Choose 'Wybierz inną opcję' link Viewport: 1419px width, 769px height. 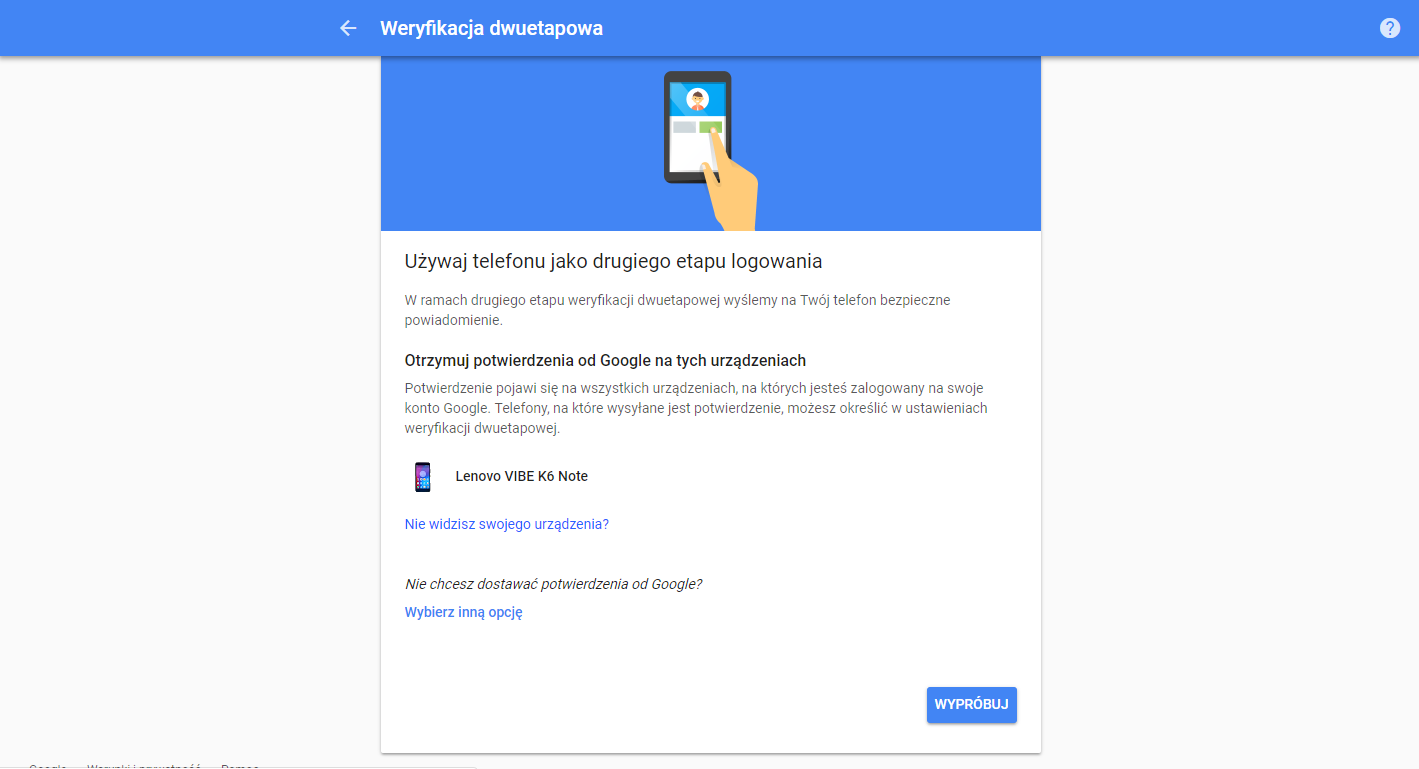[x=463, y=613]
